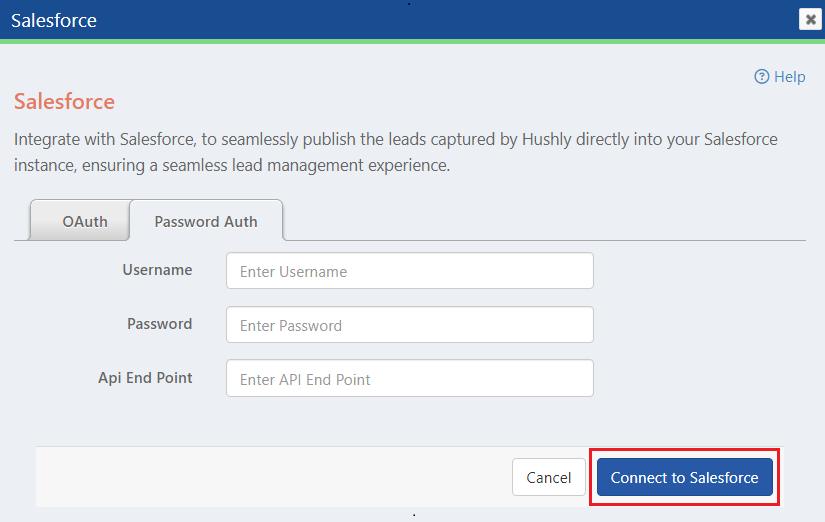Click the orange Salesforce heading

(64, 102)
